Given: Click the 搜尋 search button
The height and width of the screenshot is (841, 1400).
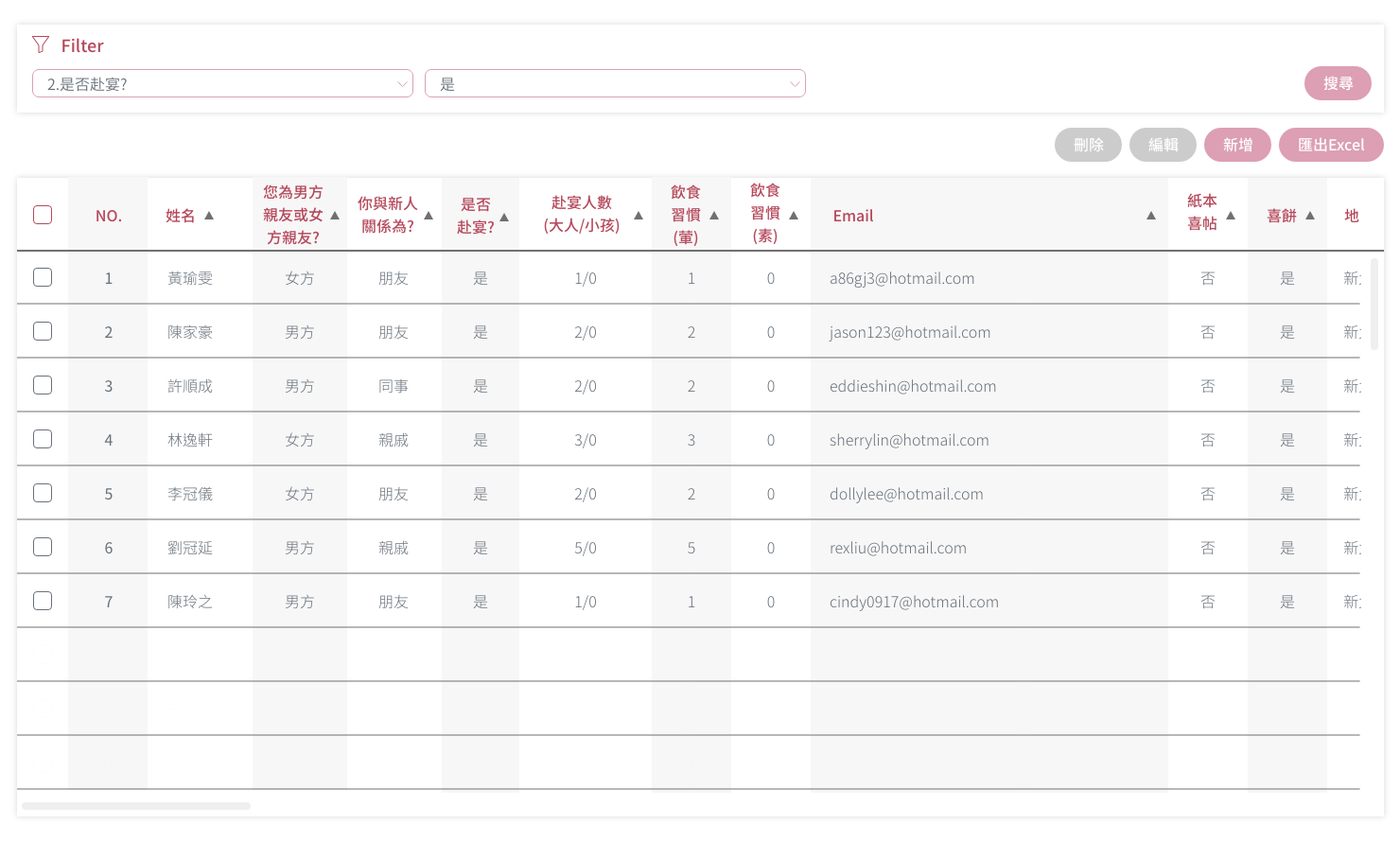Looking at the screenshot, I should (1337, 83).
